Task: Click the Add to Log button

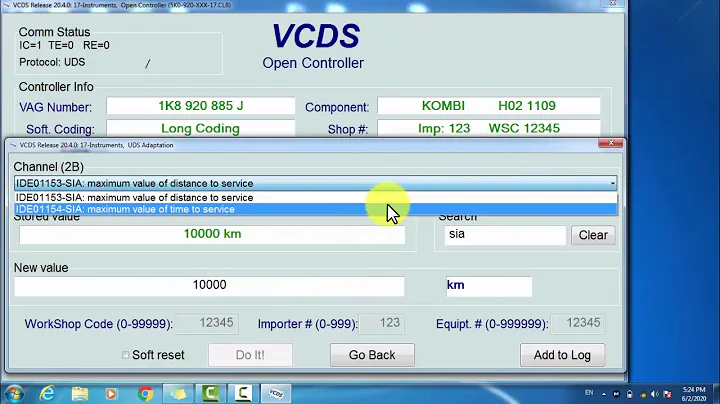Action: point(562,355)
